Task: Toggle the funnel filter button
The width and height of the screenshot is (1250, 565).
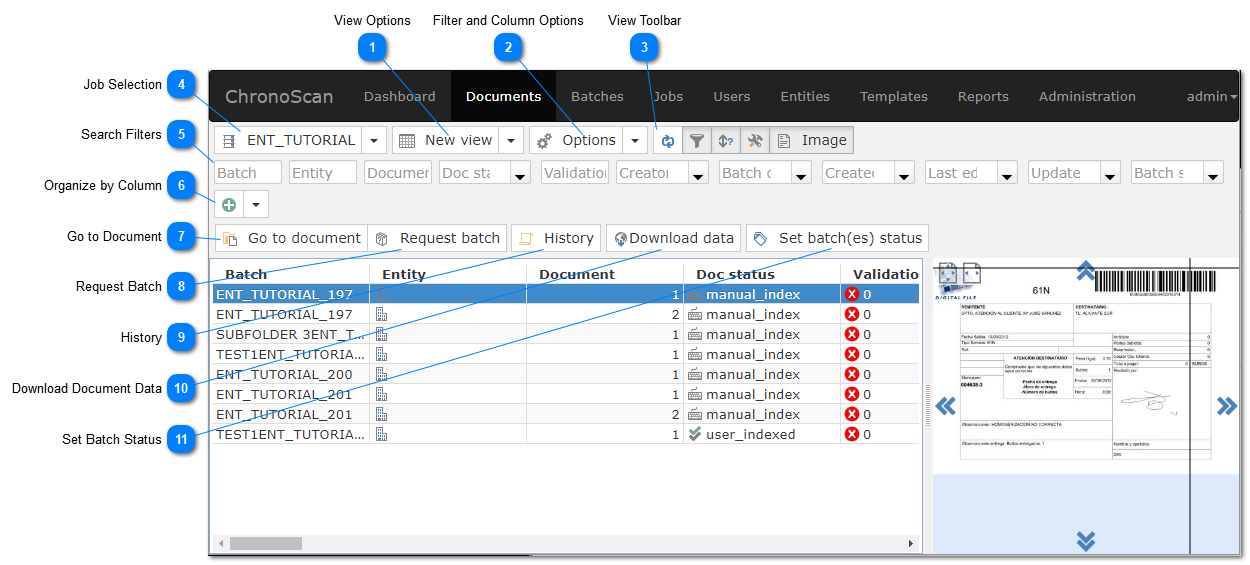Action: click(x=697, y=140)
